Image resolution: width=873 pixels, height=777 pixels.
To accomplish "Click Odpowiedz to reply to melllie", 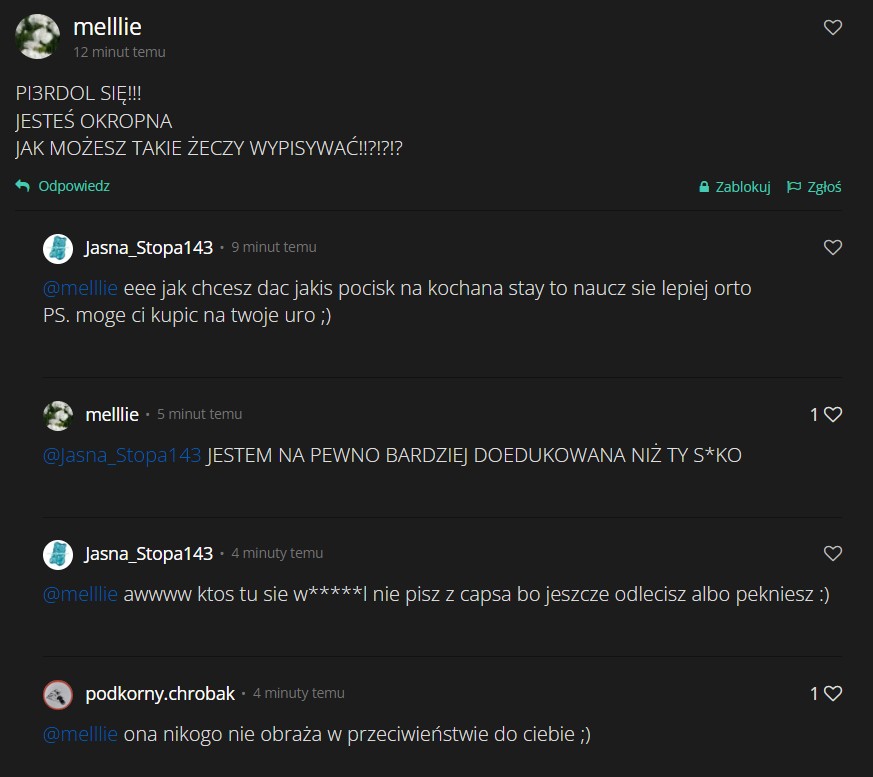I will click(x=73, y=186).
